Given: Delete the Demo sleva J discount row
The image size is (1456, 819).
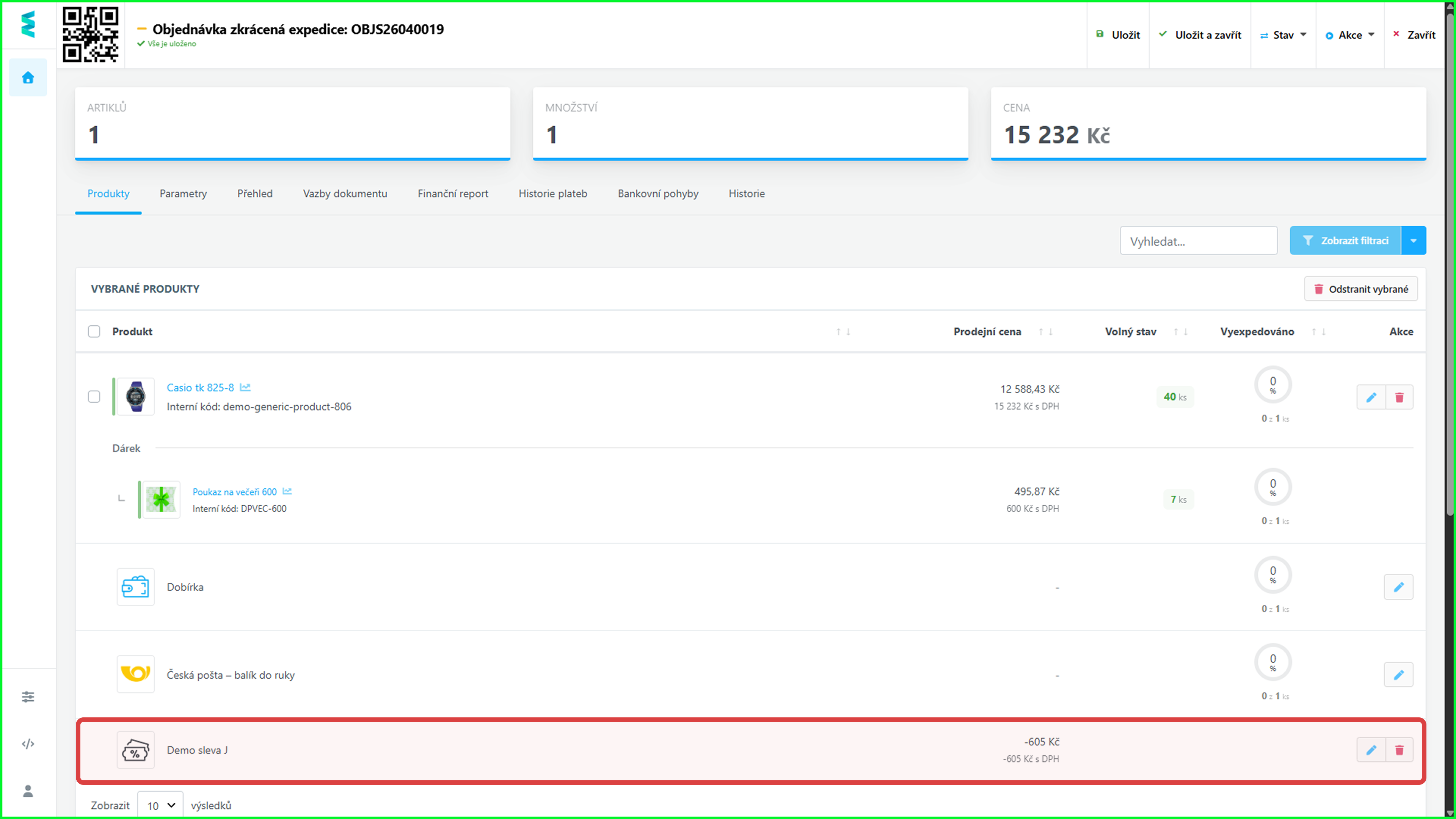Looking at the screenshot, I should point(1399,750).
